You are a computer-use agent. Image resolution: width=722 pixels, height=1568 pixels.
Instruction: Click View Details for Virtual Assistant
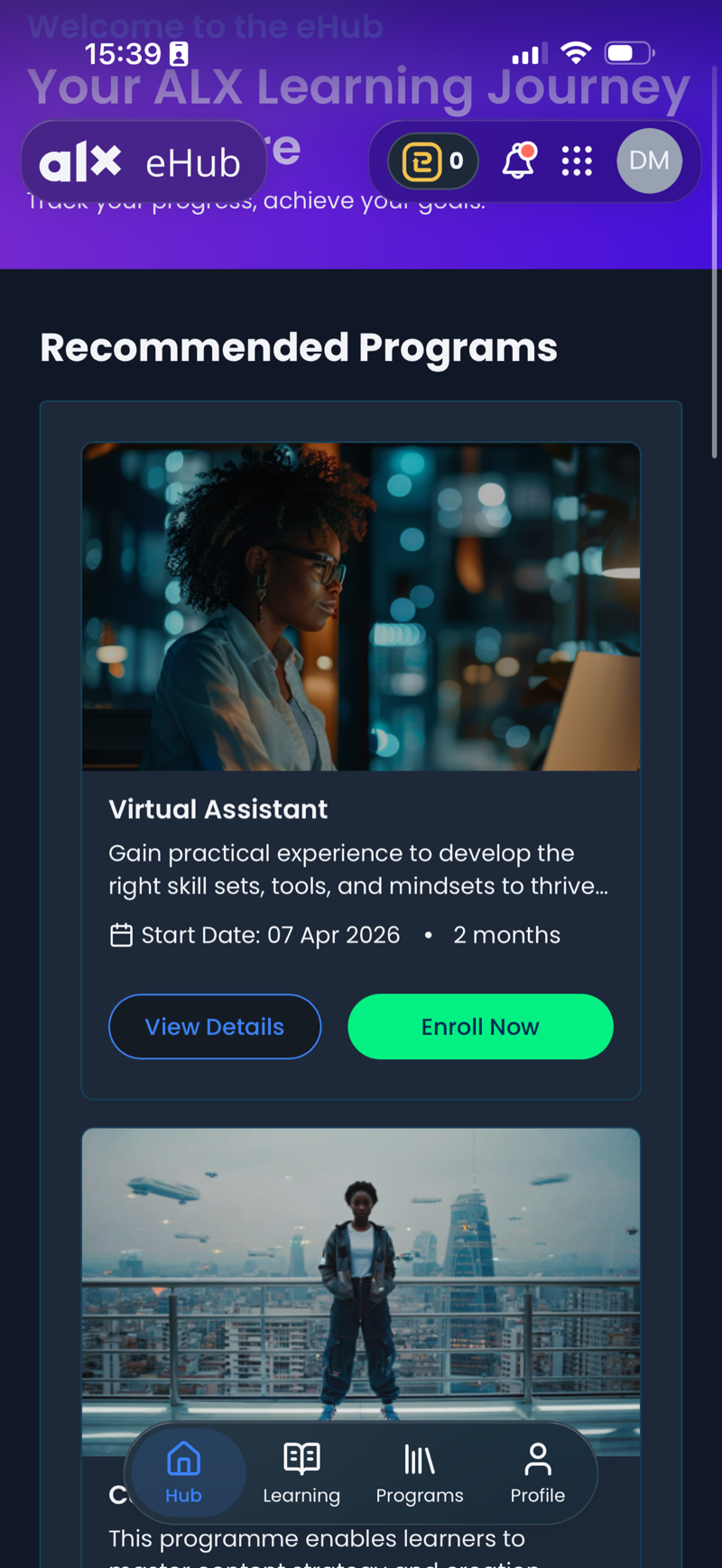tap(215, 1027)
